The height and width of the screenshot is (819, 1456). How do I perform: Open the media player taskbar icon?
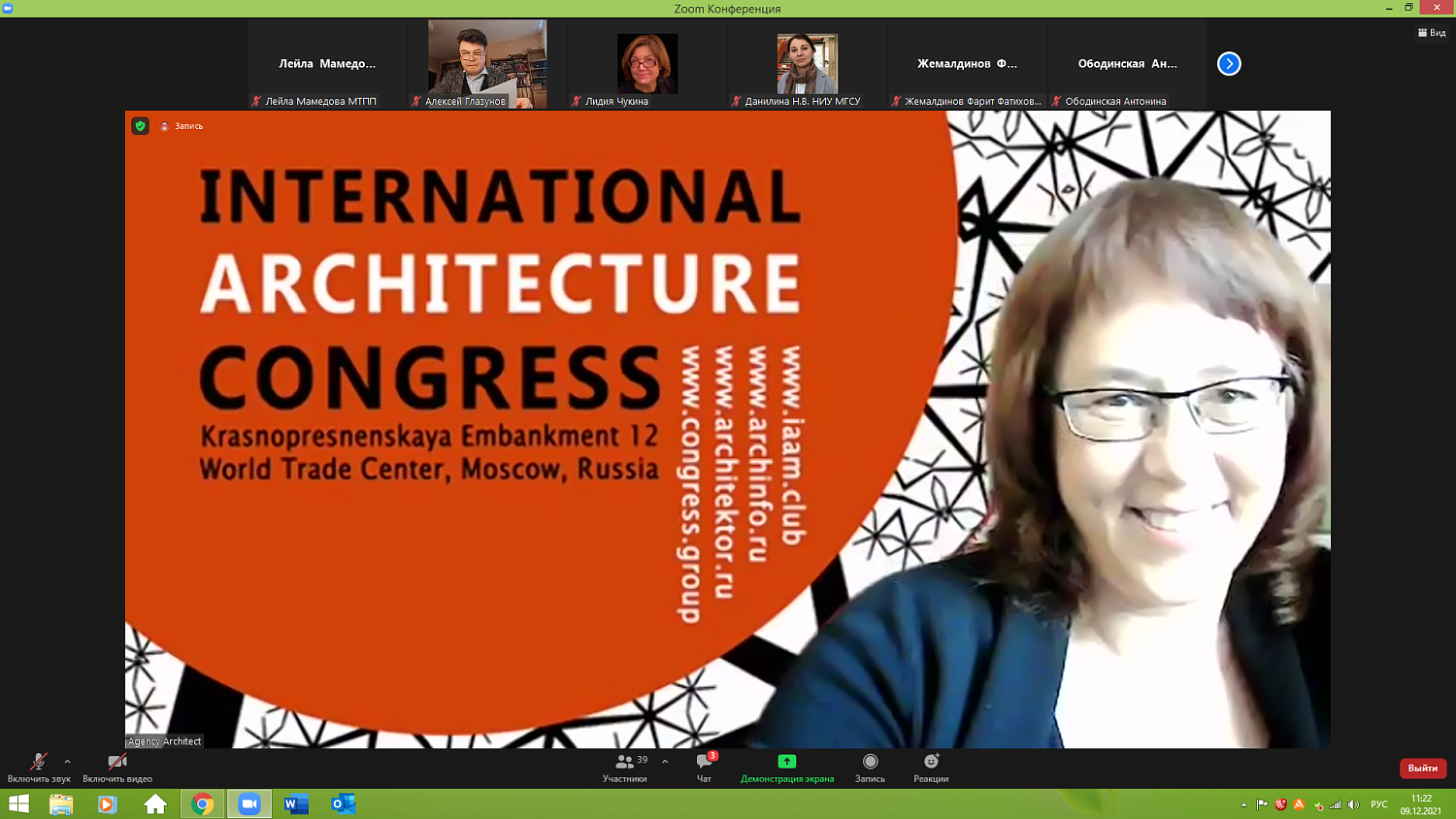point(108,804)
